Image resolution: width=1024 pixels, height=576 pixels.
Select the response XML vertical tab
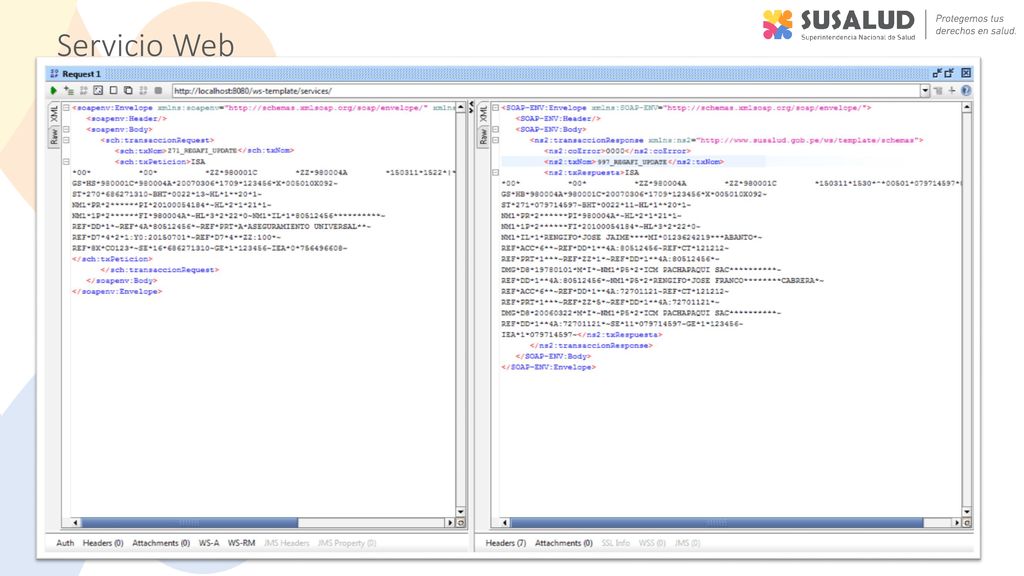[483, 114]
